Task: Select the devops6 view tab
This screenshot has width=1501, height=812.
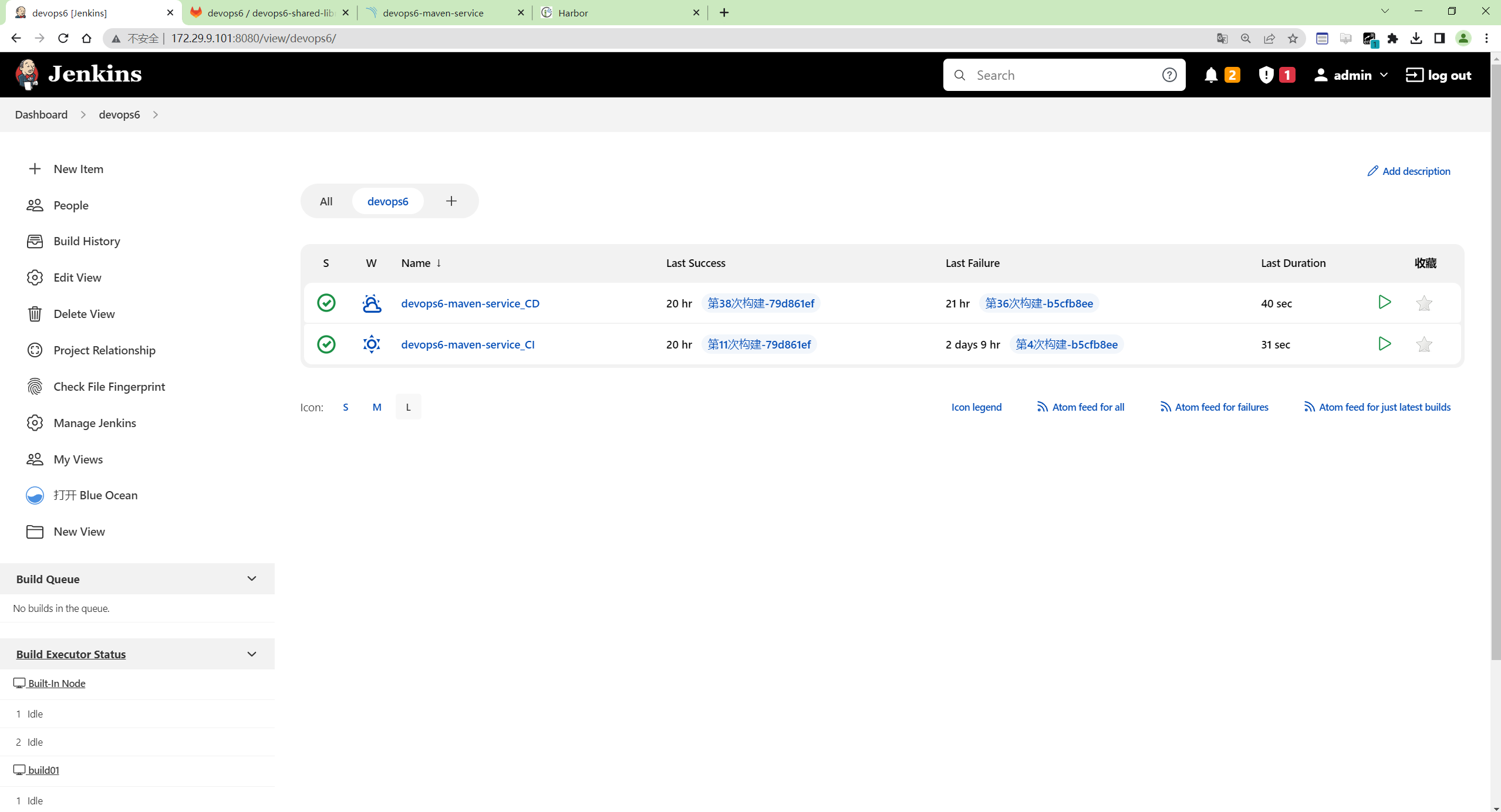Action: pos(387,201)
